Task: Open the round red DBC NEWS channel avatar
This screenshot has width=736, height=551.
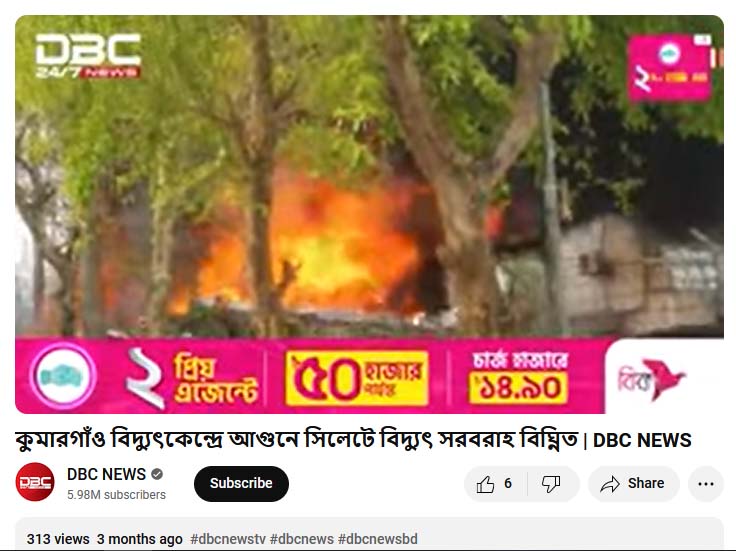Action: 35,482
